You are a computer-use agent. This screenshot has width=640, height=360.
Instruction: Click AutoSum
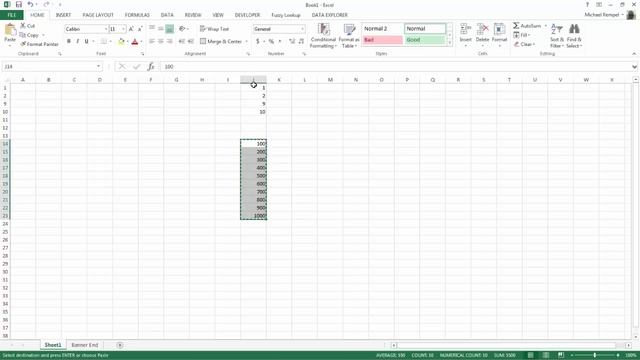tap(527, 26)
